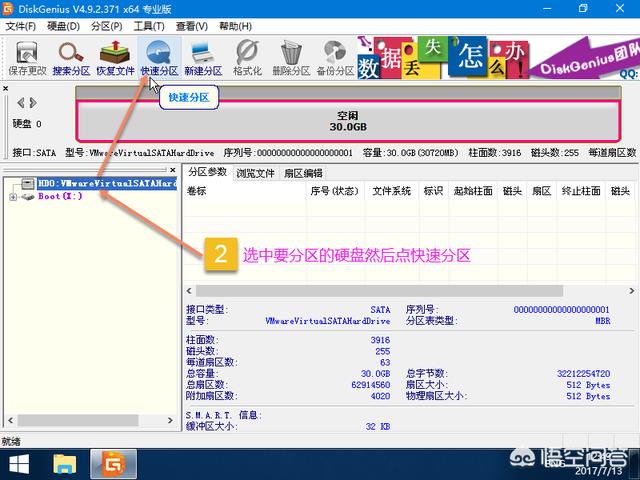The height and width of the screenshot is (480, 640).
Task: Click the partition table type value MBR
Action: point(602,321)
